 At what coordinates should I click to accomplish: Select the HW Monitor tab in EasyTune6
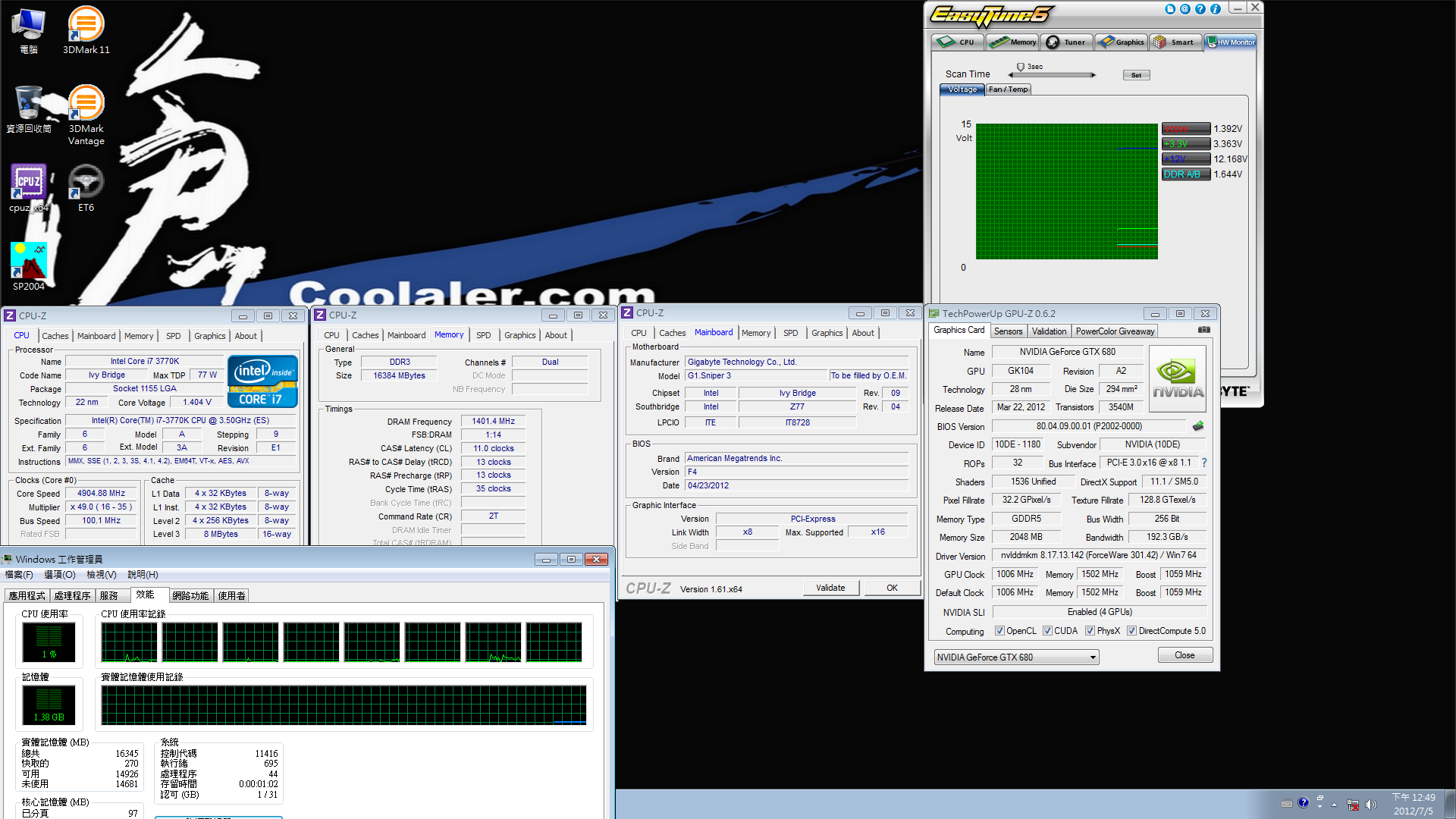pyautogui.click(x=1230, y=42)
